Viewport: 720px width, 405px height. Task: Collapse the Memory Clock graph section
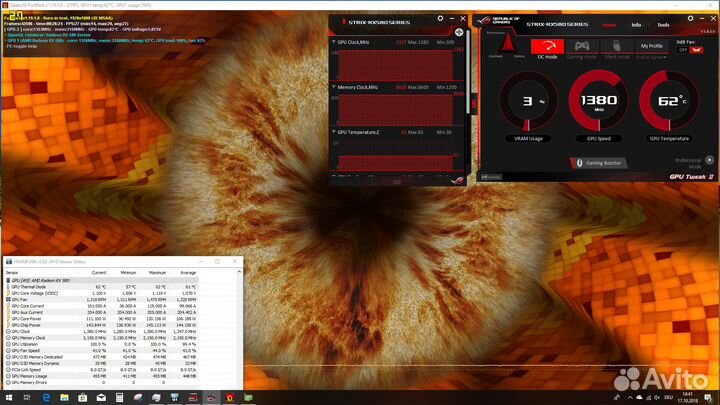click(333, 87)
